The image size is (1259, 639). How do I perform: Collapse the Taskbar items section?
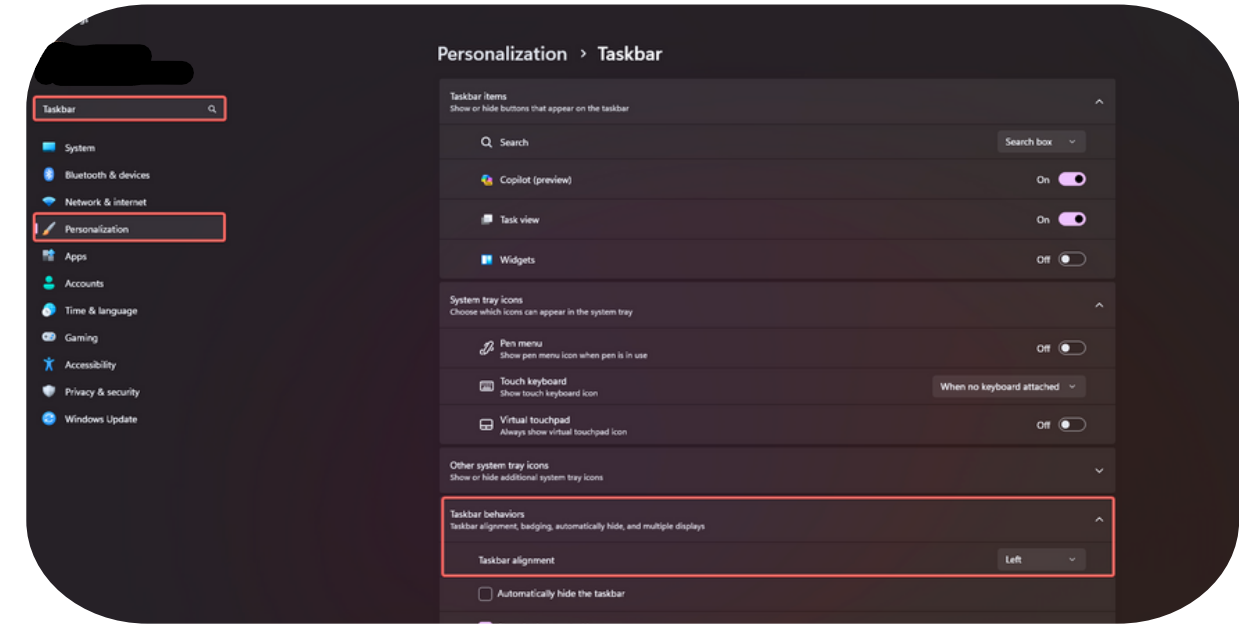coord(1099,102)
